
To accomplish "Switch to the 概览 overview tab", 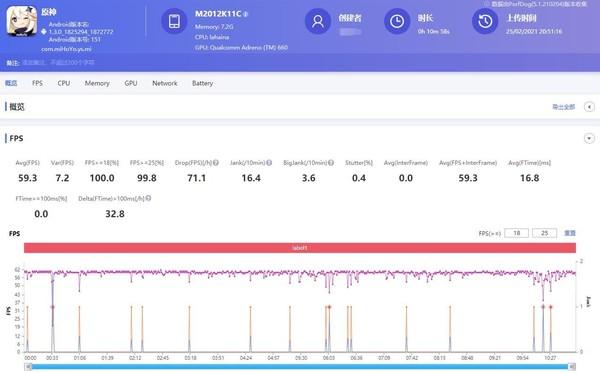I will pos(11,83).
